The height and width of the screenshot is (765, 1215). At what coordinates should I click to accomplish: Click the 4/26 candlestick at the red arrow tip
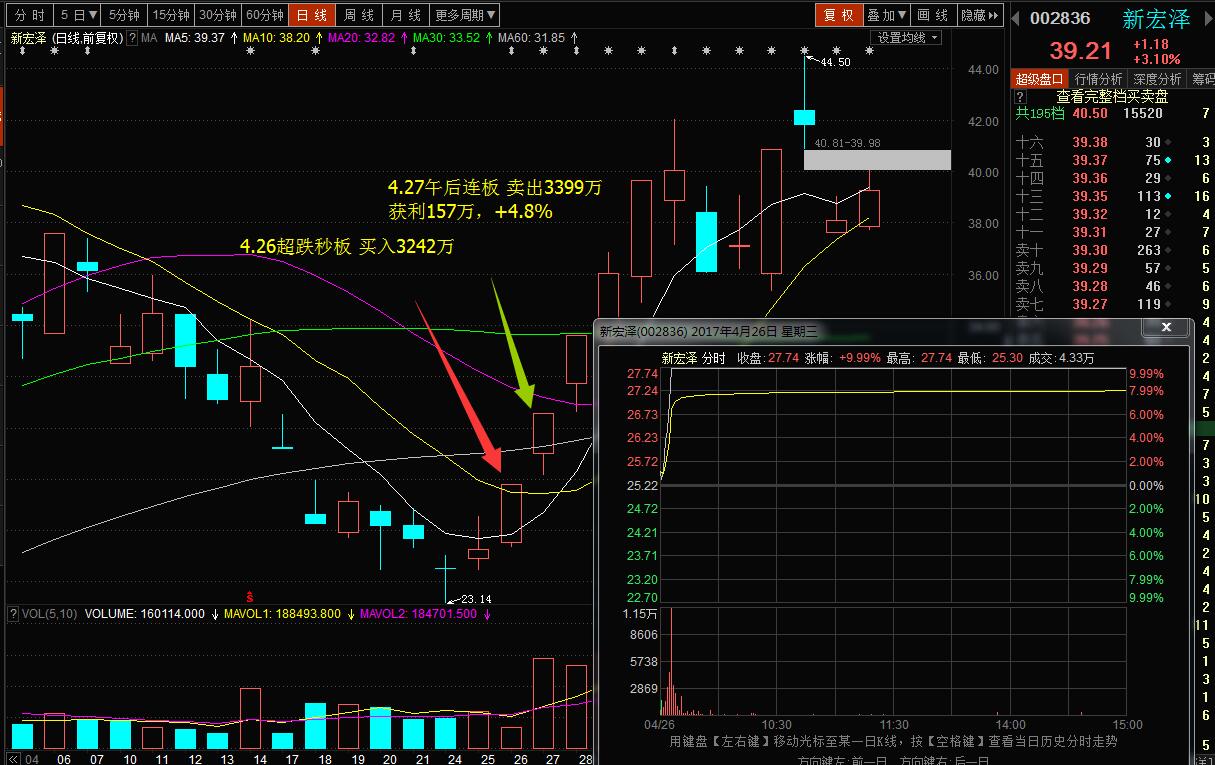pos(511,514)
